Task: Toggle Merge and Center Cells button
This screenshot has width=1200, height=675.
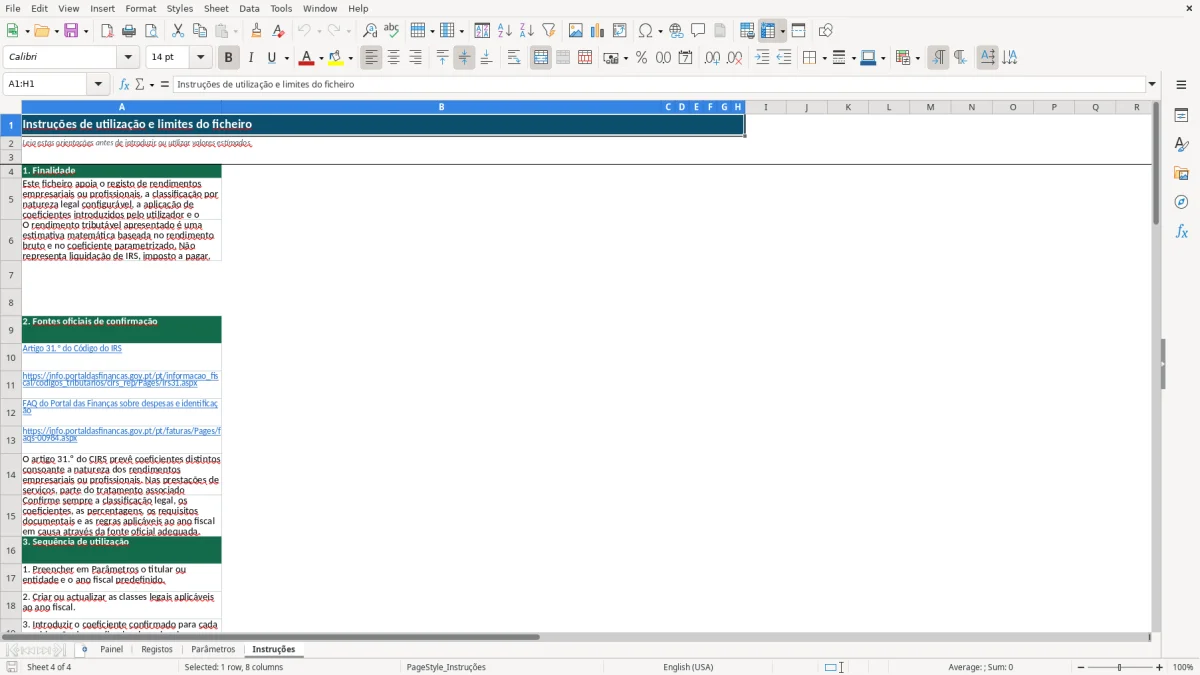Action: tap(541, 58)
